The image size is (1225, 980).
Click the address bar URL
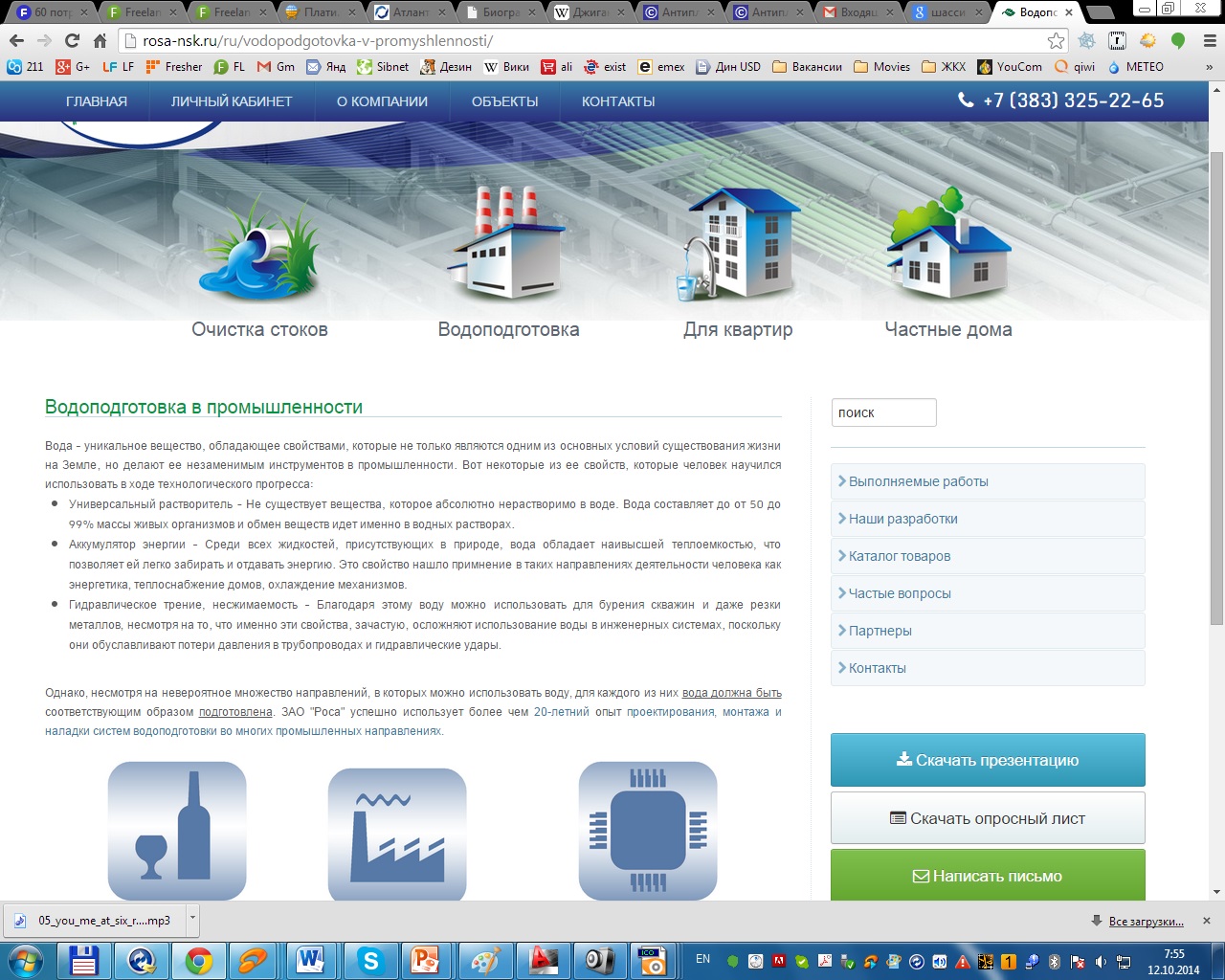[319, 41]
